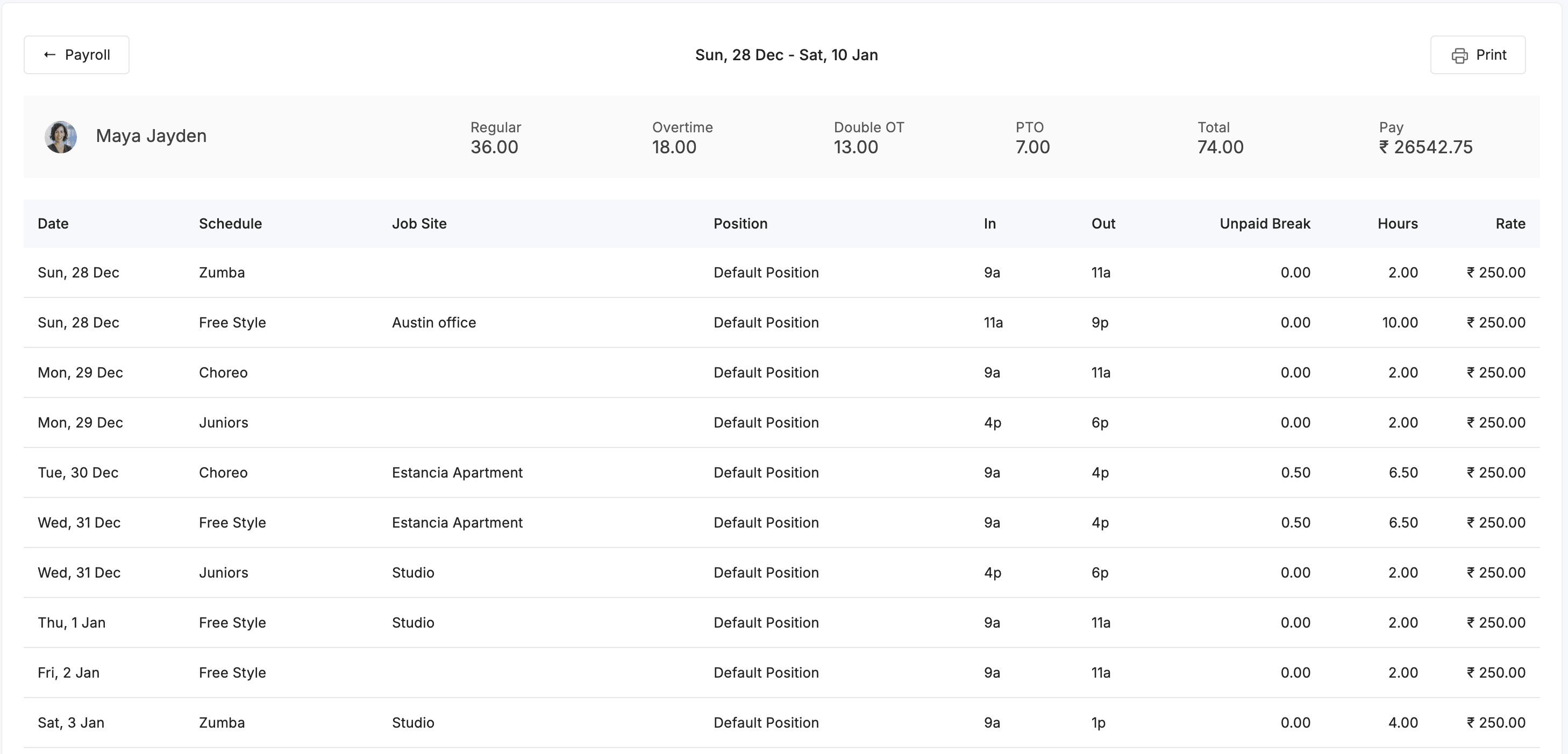Click the pay period date range heading

786,55
